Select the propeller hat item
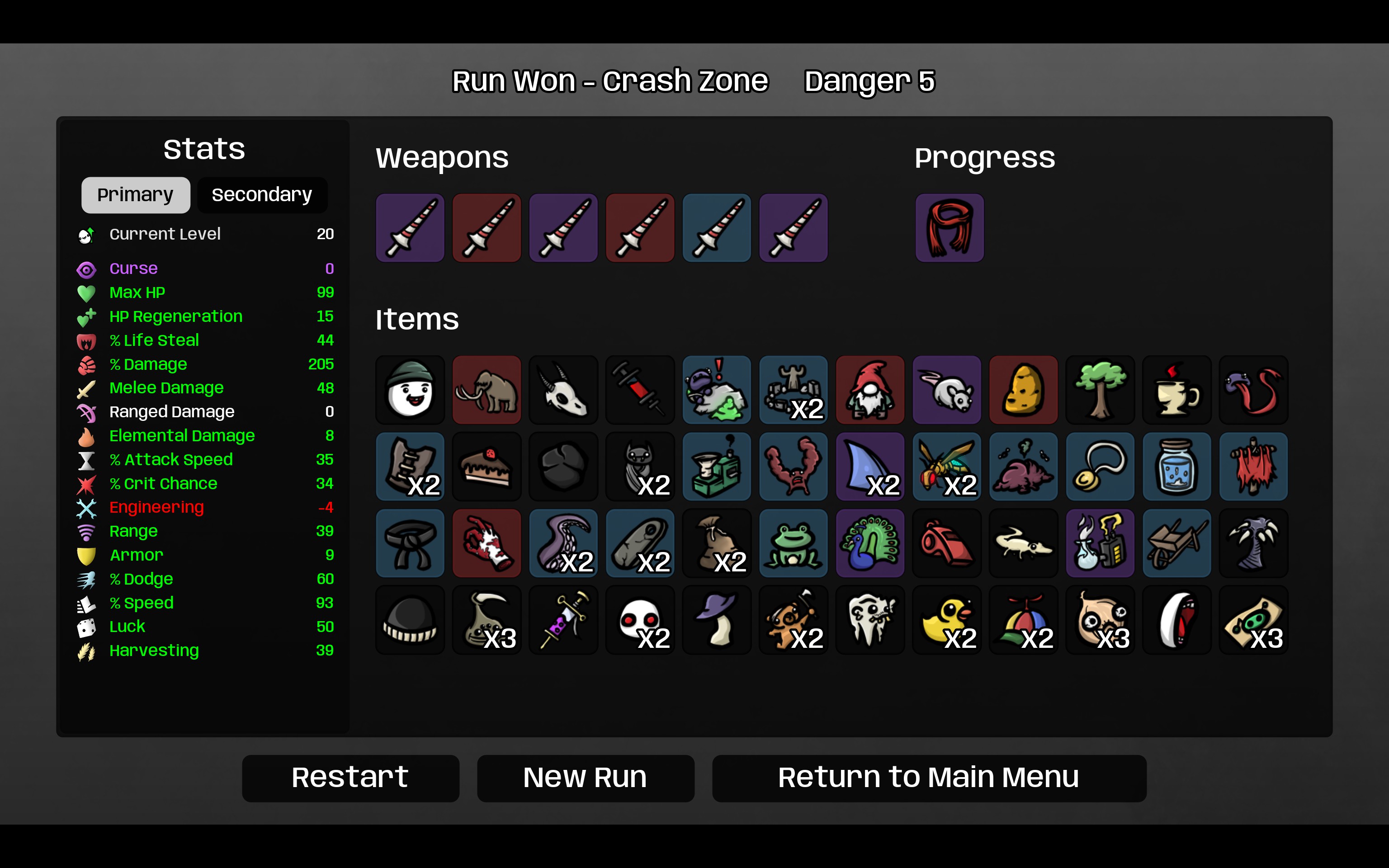Viewport: 1389px width, 868px height. (1023, 620)
